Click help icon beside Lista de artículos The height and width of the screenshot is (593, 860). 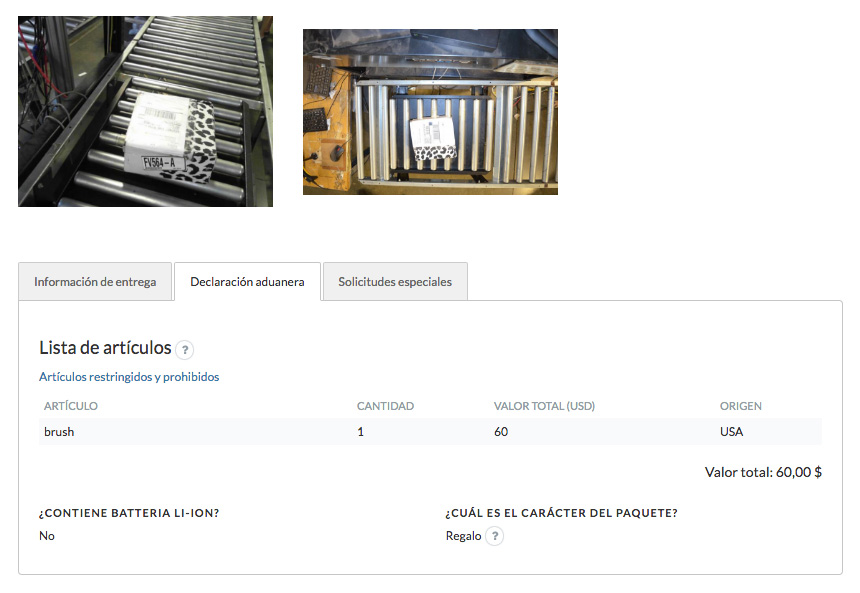coord(184,350)
